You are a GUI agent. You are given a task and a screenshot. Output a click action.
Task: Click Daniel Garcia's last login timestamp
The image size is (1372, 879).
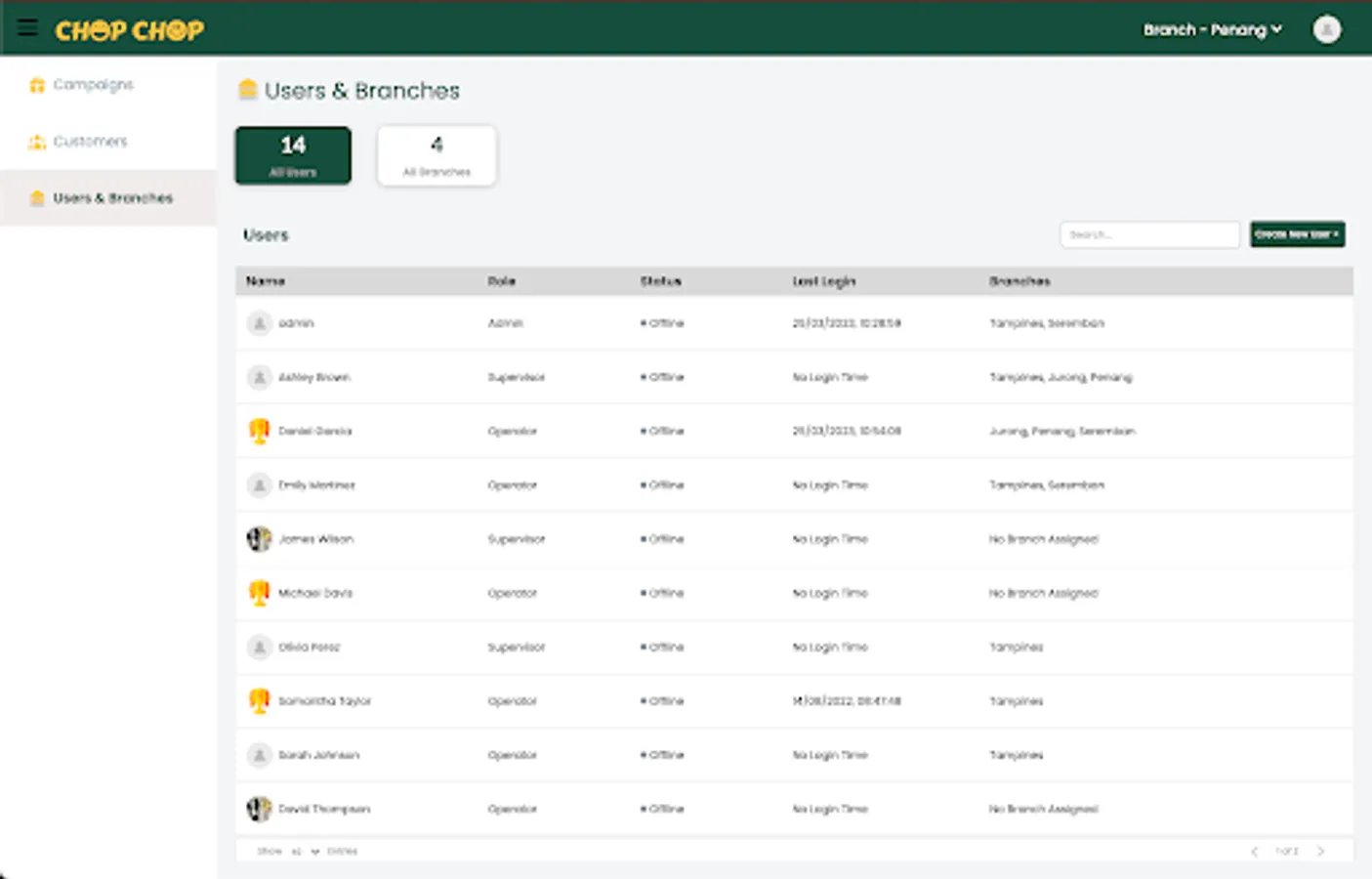tap(847, 431)
